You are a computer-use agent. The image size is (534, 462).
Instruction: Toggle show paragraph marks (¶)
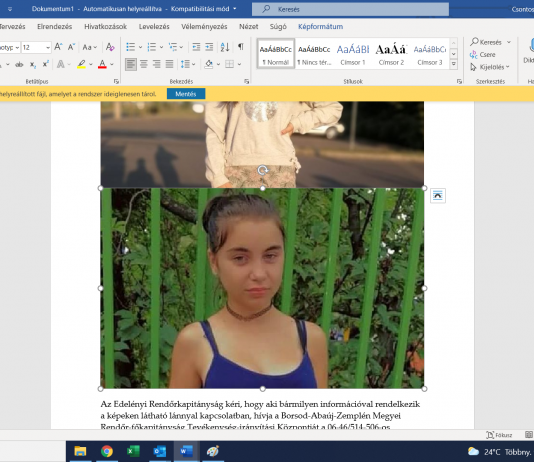coord(241,47)
